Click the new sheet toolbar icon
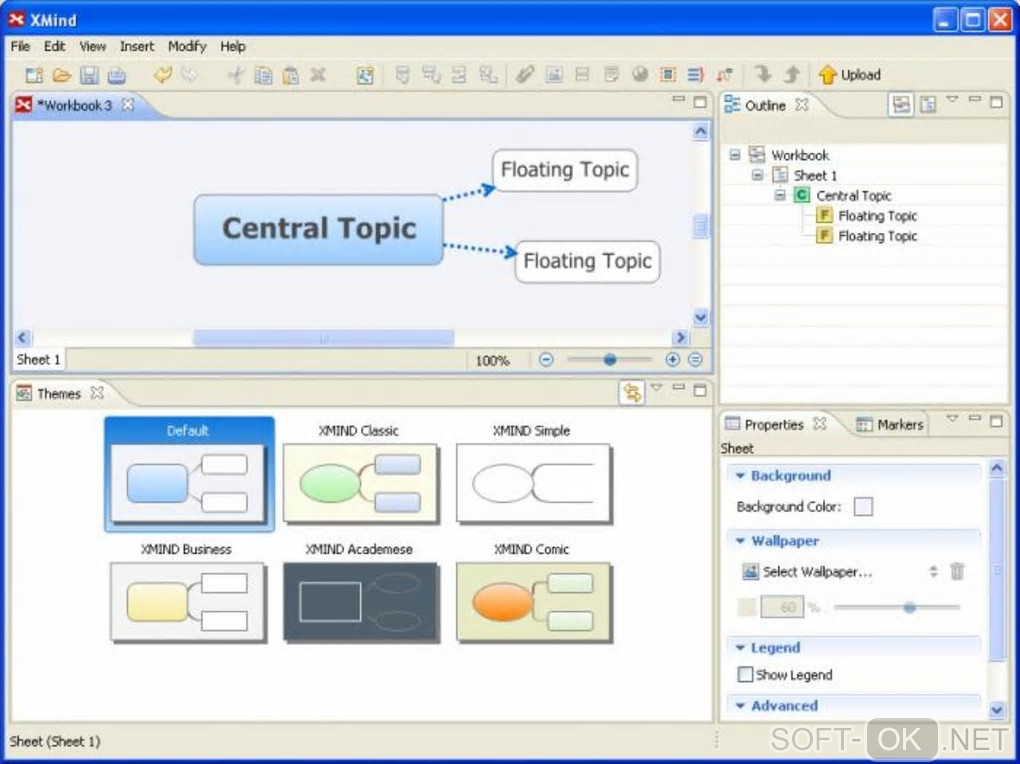The width and height of the screenshot is (1020, 764). [x=366, y=75]
